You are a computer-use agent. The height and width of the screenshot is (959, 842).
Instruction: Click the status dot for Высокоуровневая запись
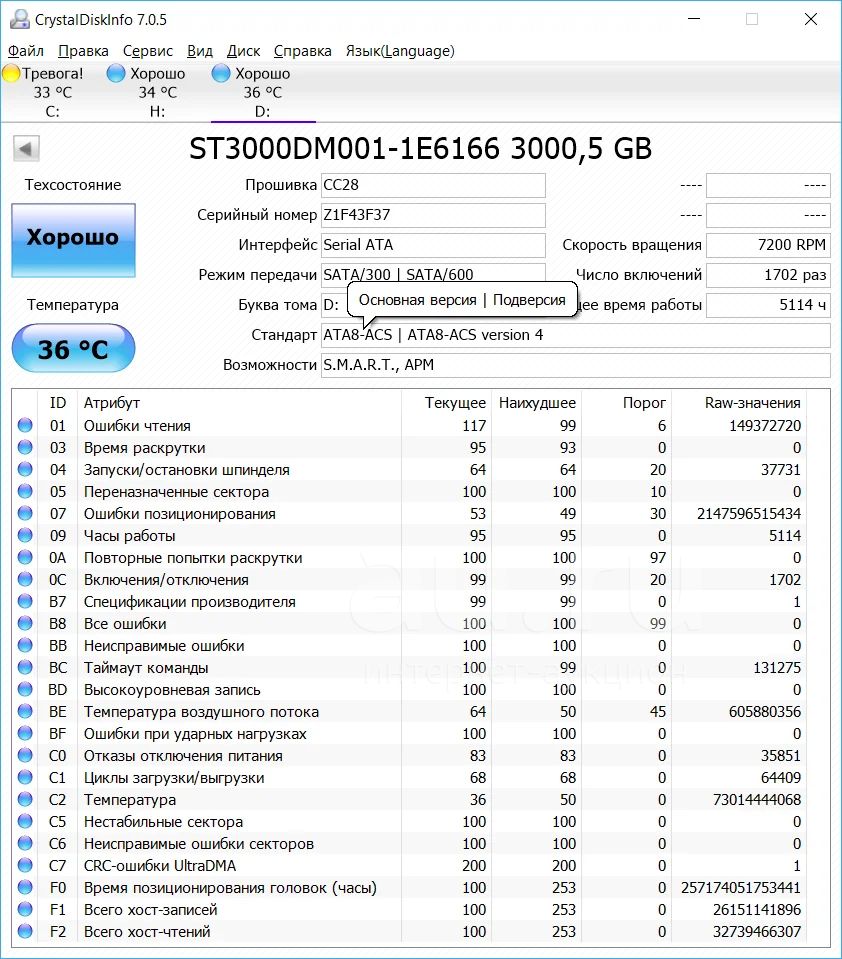[25, 689]
